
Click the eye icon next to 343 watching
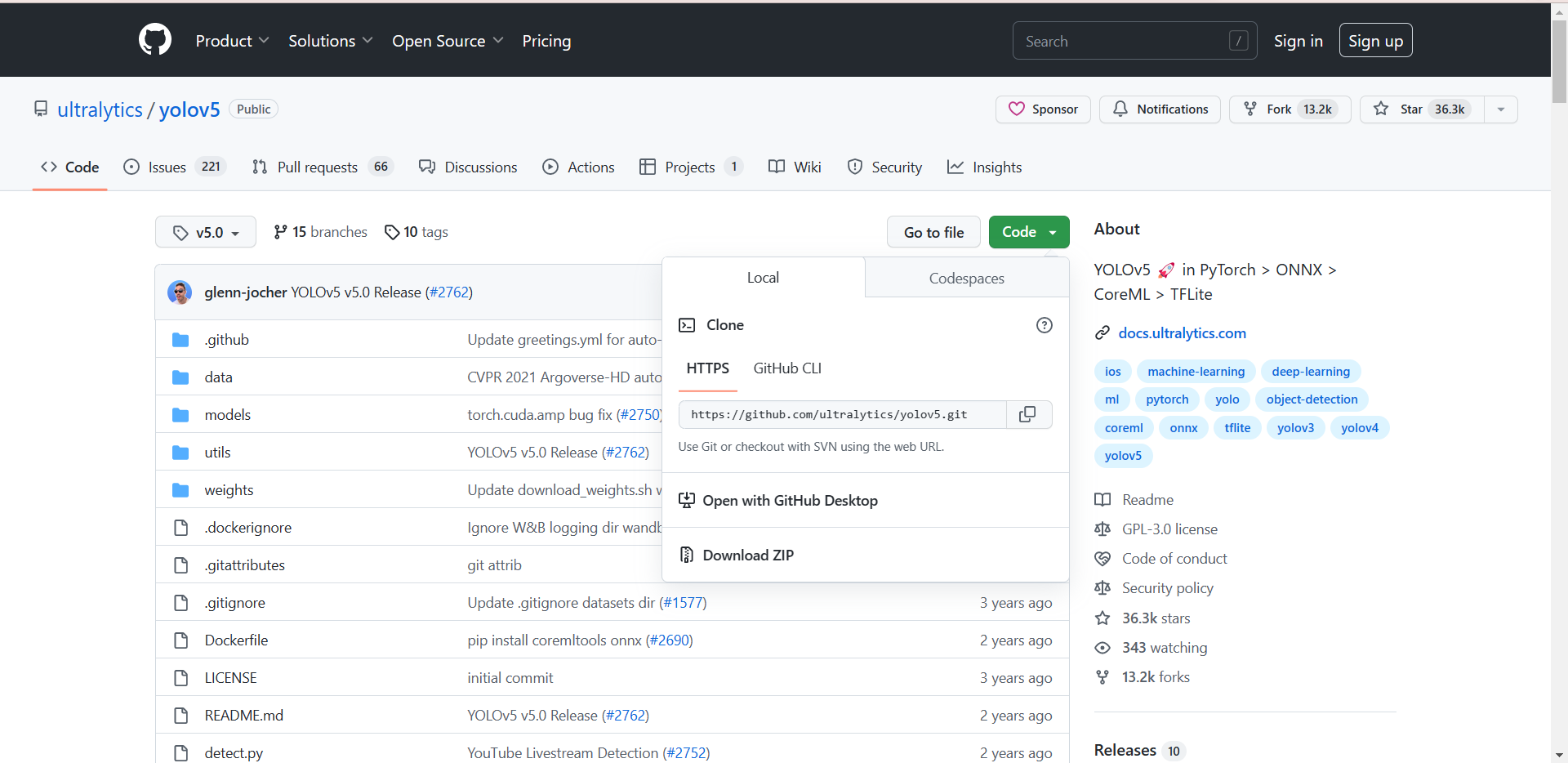tap(1102, 648)
